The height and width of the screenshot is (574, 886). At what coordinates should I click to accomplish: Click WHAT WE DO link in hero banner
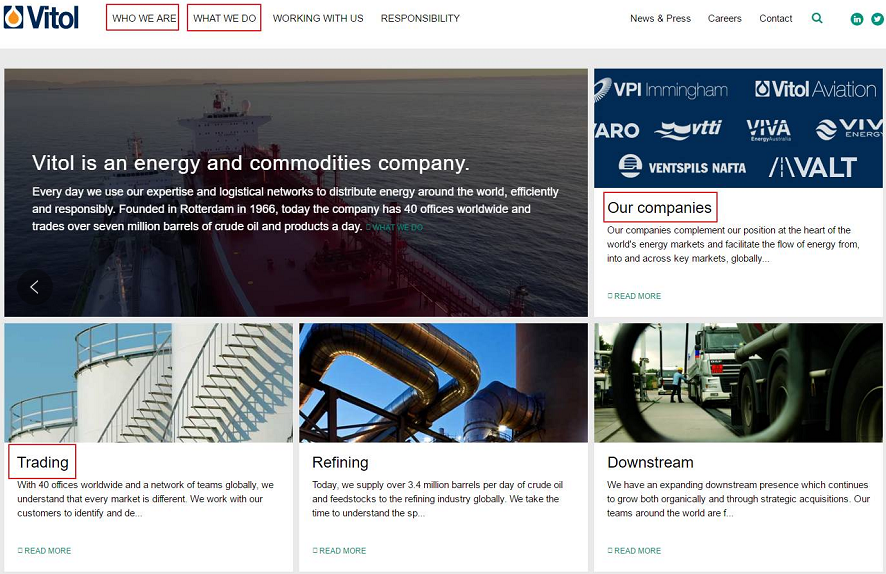point(394,227)
